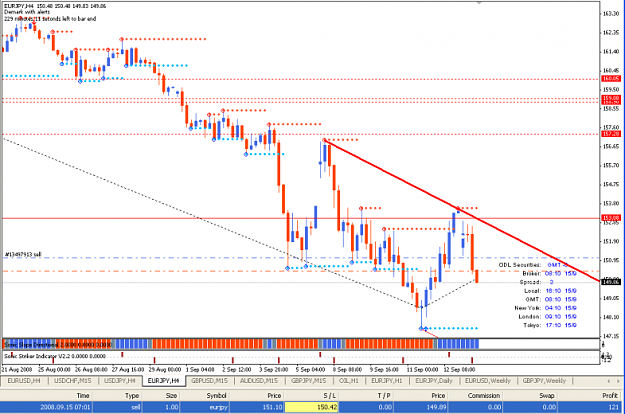The width and height of the screenshot is (625, 414).
Task: Switch to the OIL,H1 chart tab
Action: (349, 381)
